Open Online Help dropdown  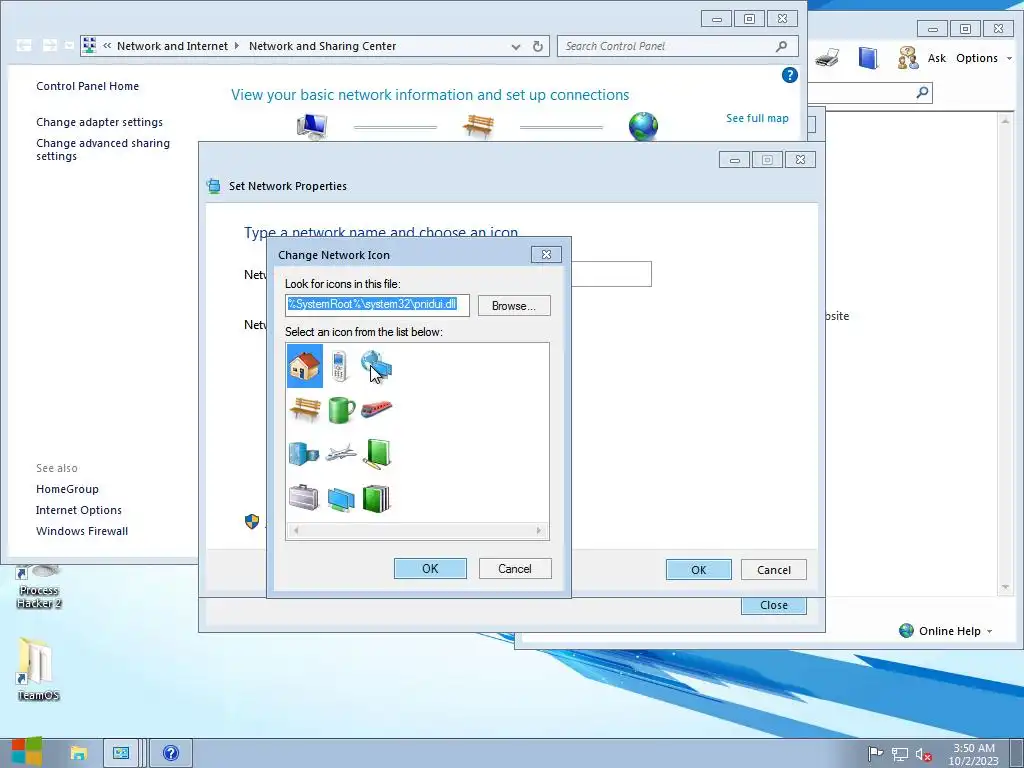(x=946, y=631)
